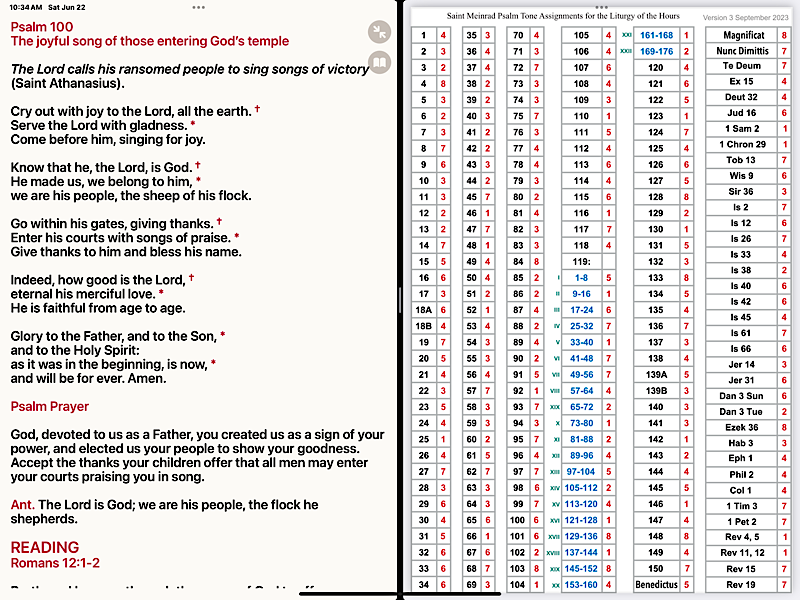
Task: Open the blue 129-136 section link
Action: 581,536
